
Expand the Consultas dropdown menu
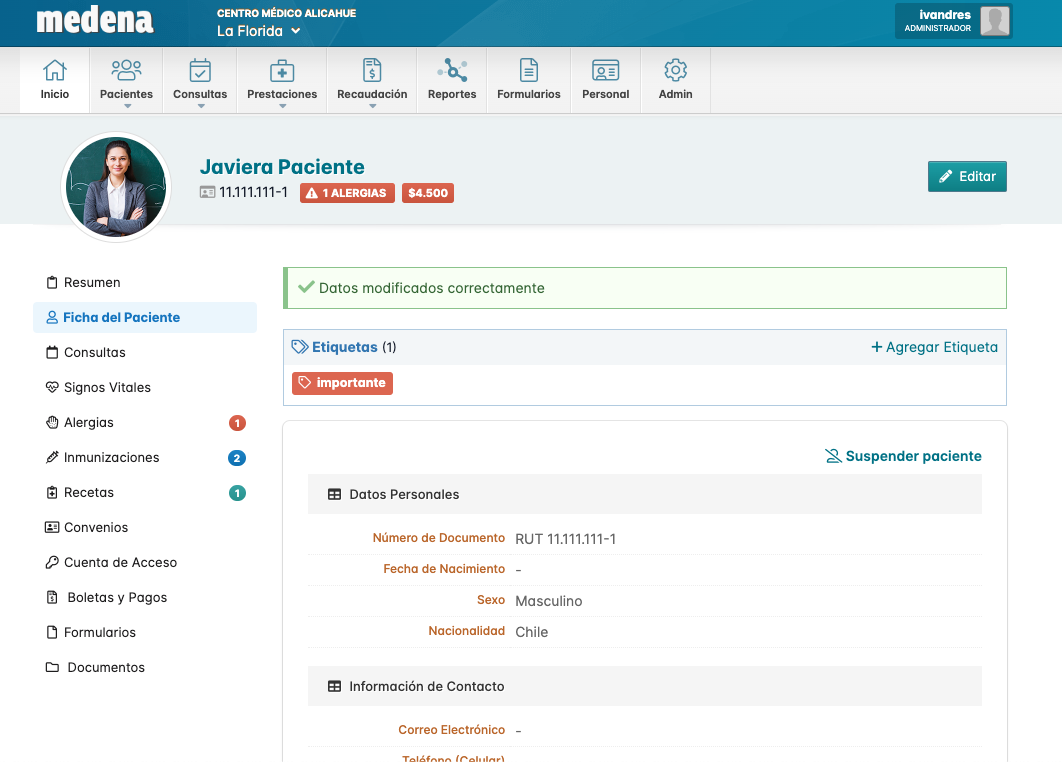[200, 82]
